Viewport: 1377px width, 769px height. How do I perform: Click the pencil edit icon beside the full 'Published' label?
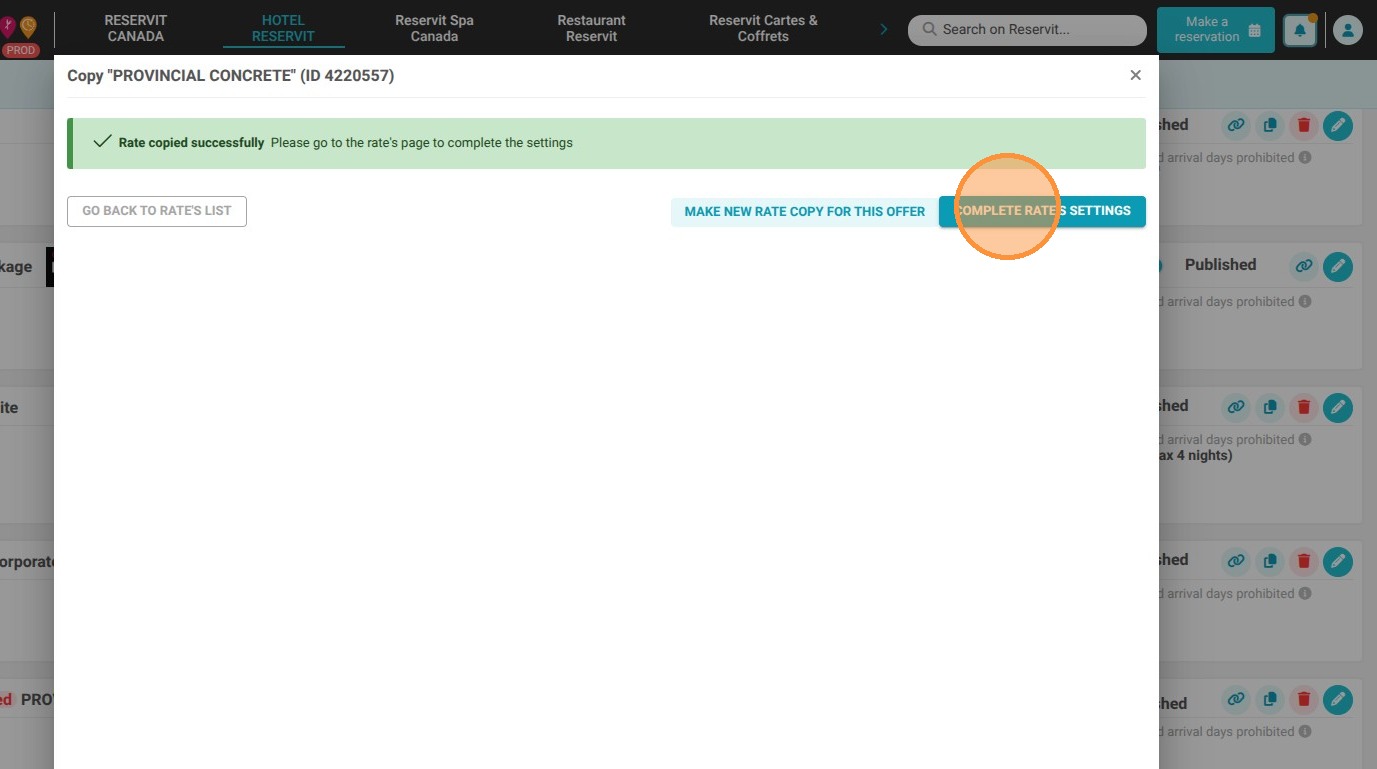coord(1338,267)
